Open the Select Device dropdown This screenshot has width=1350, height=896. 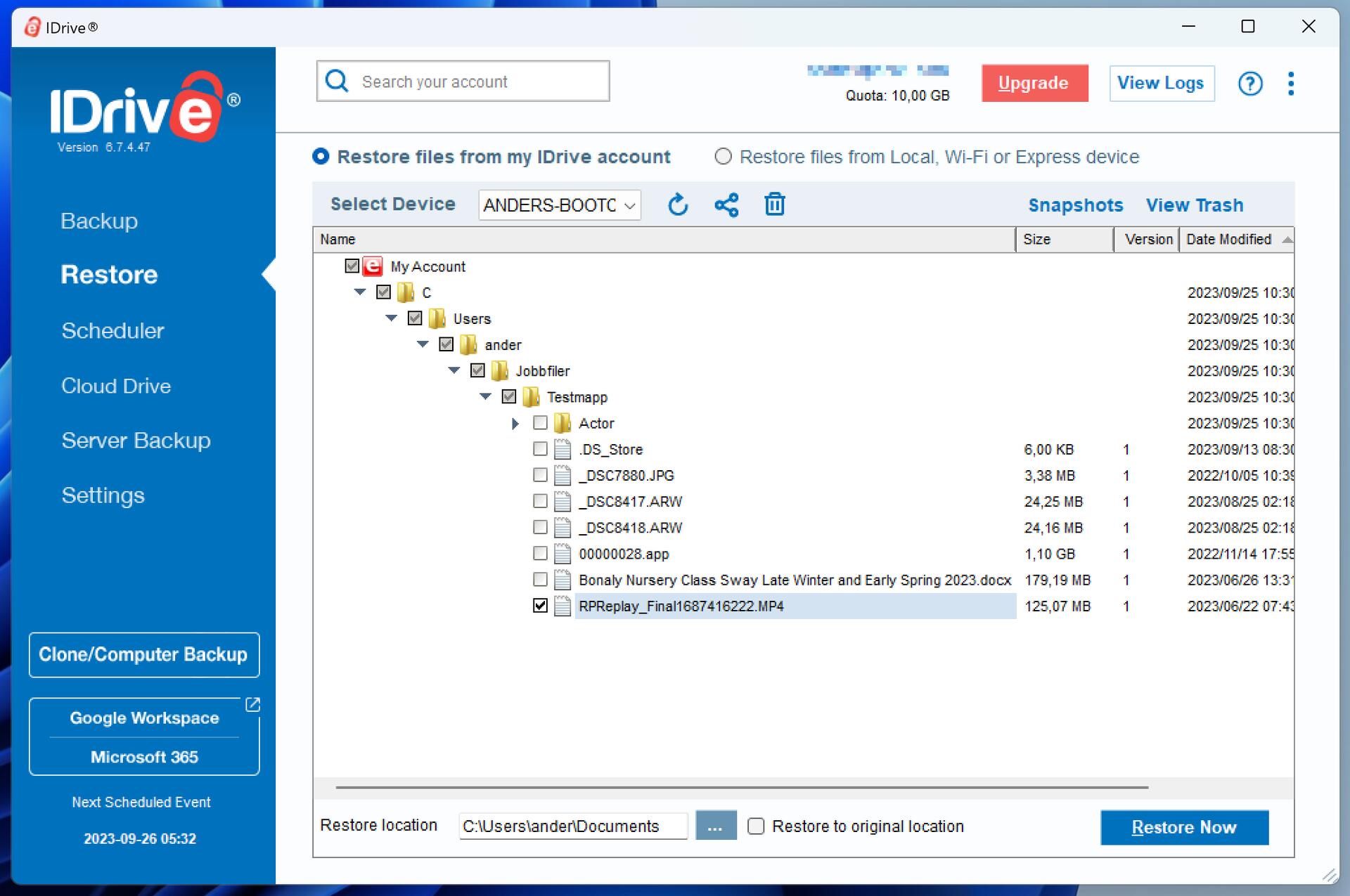(x=559, y=205)
